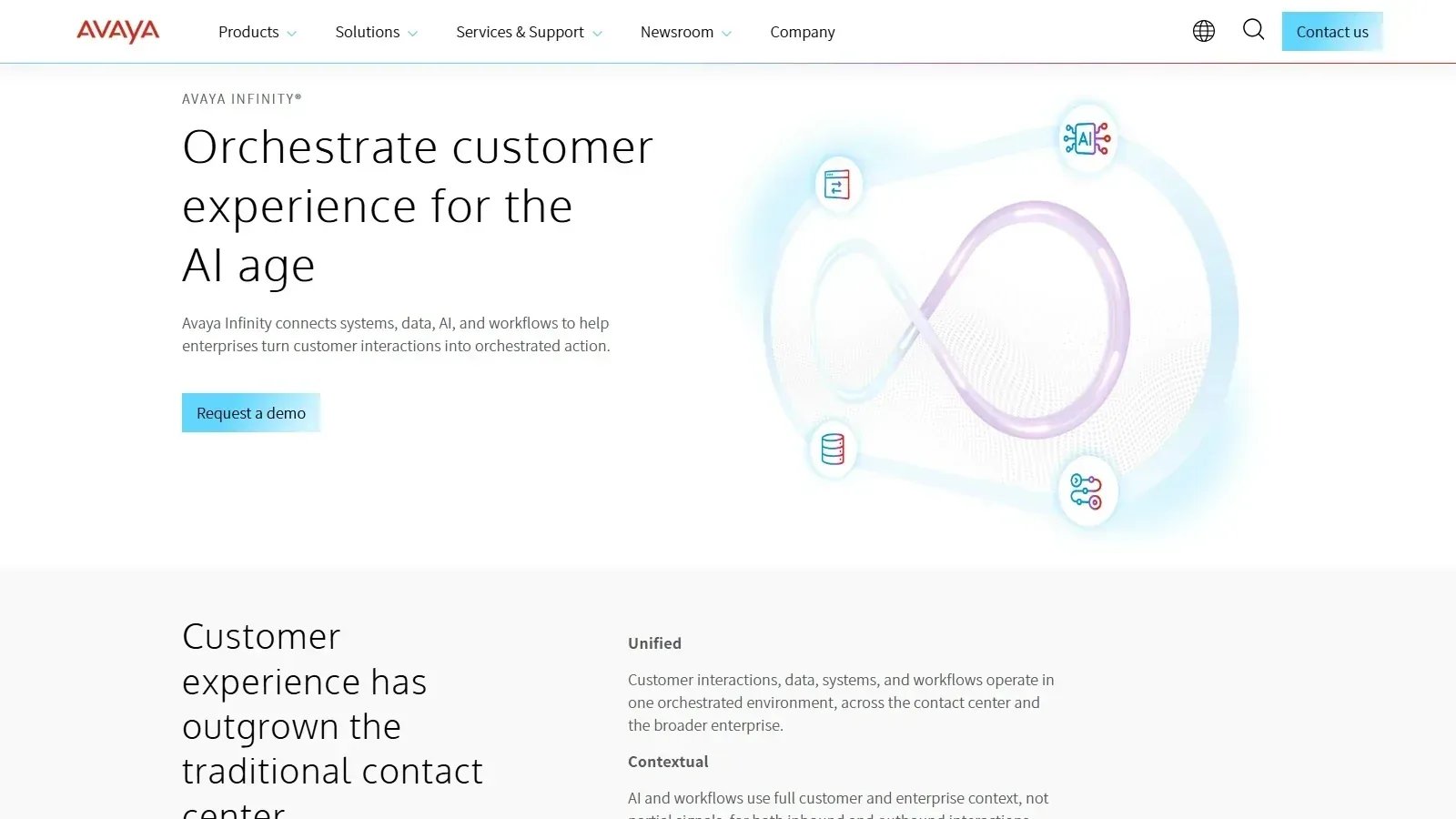Click the AI chip icon on graphic

(1087, 139)
